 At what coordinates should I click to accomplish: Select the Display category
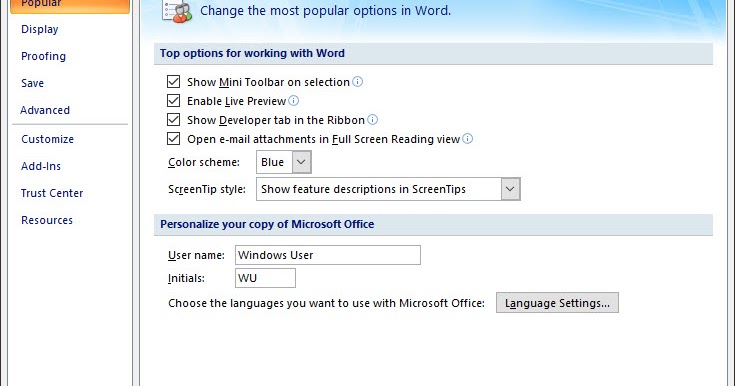pos(40,29)
